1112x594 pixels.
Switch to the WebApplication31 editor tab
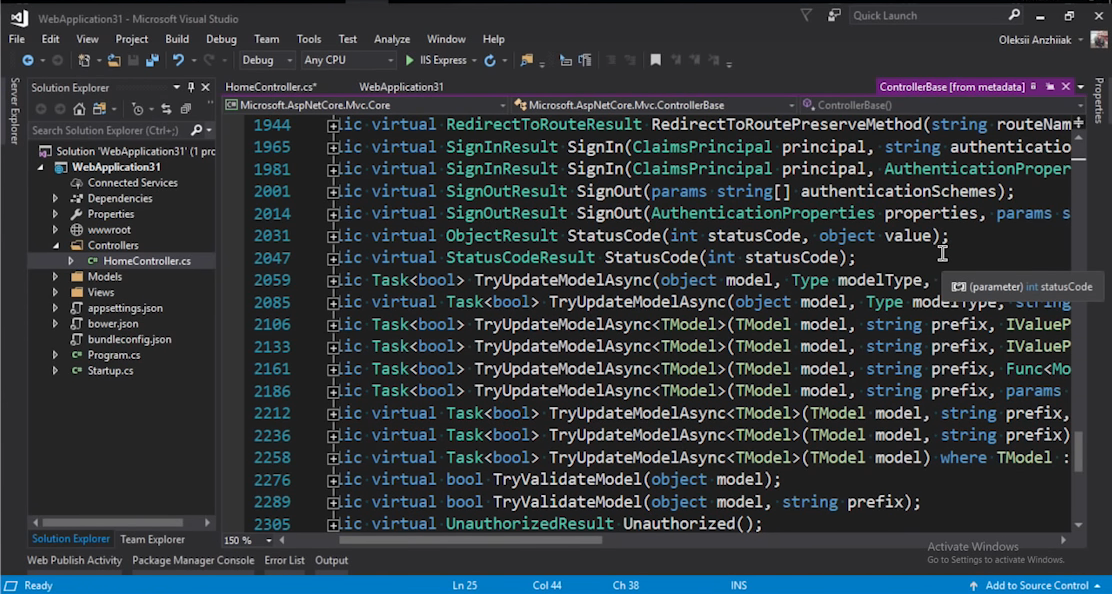click(401, 86)
